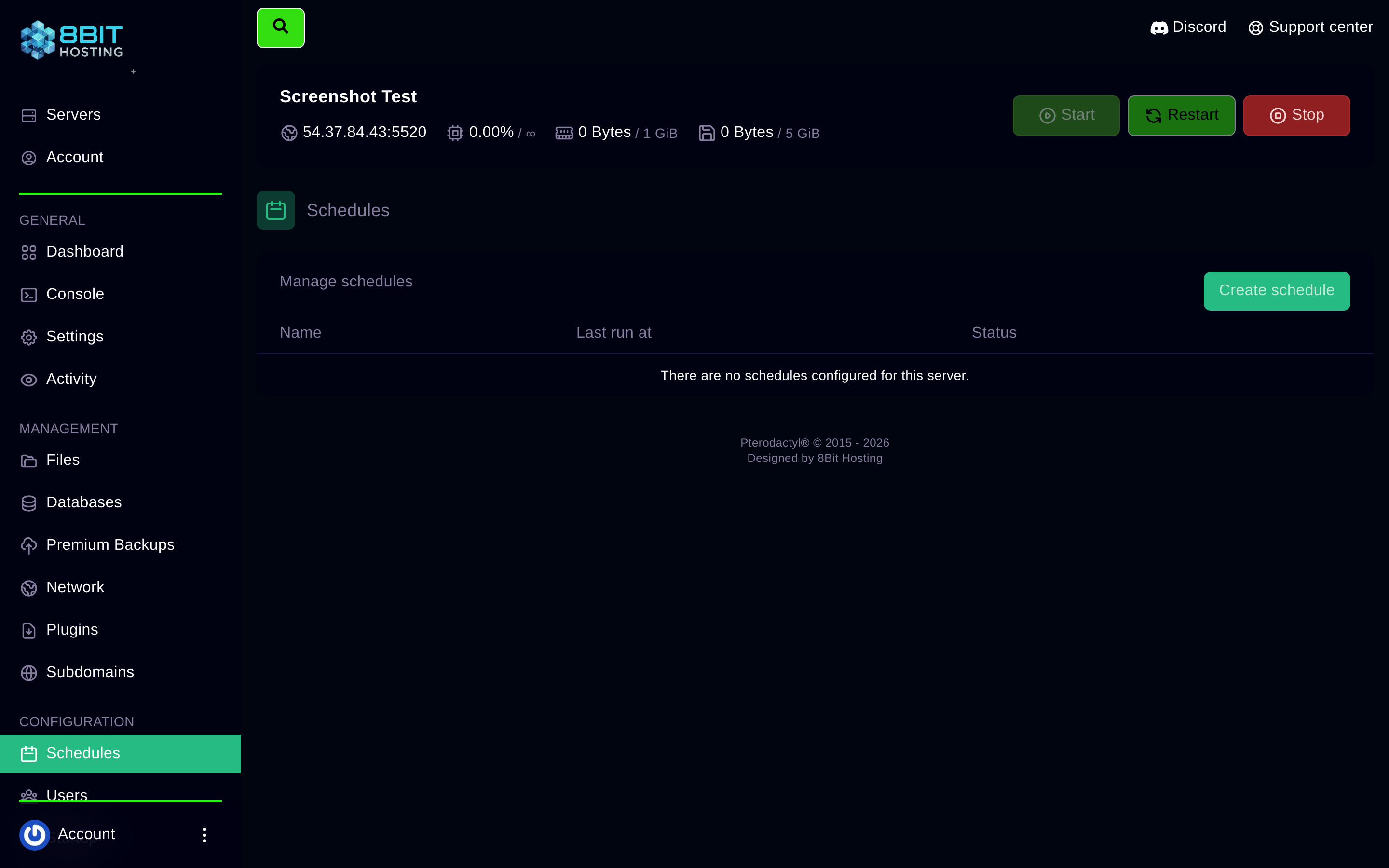Open the Servers menu item

[121, 115]
